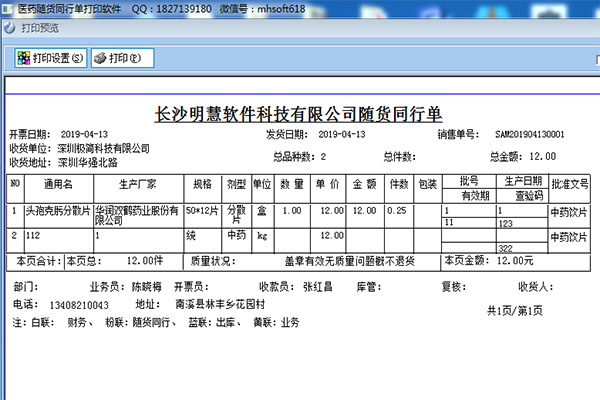
Task: Click the 批号 column header
Action: [x=469, y=181]
